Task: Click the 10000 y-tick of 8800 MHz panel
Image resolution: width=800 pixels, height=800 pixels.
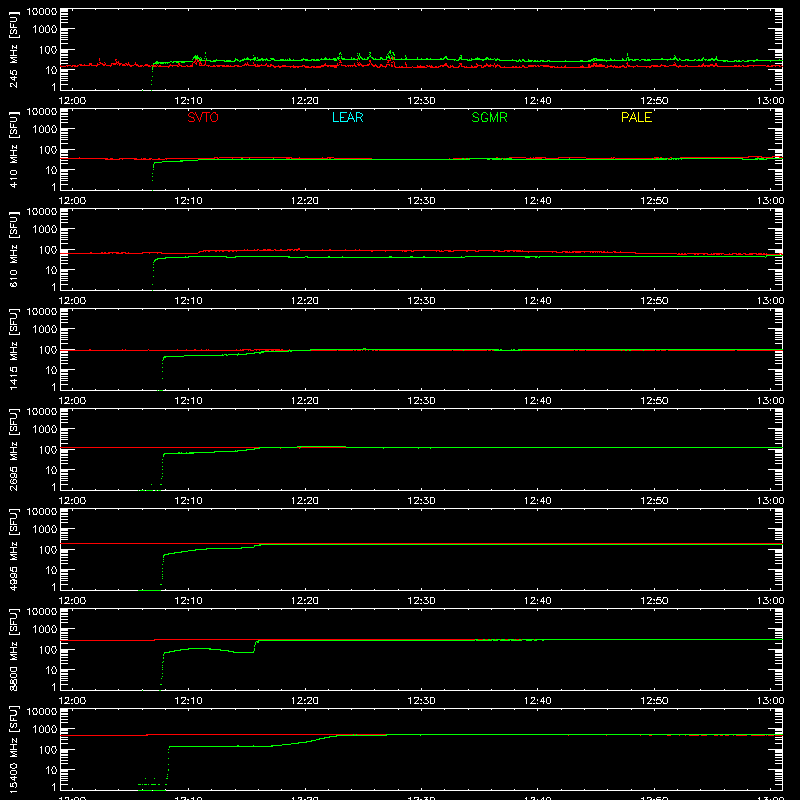Action: coord(42,612)
